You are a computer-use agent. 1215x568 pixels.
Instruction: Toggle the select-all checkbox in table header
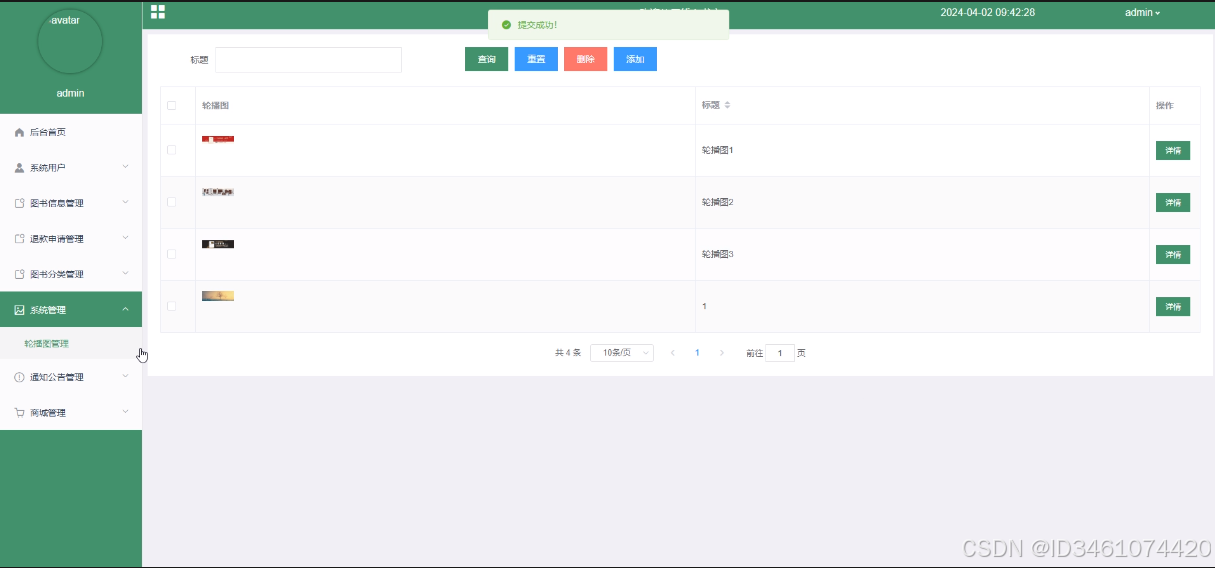pyautogui.click(x=171, y=105)
